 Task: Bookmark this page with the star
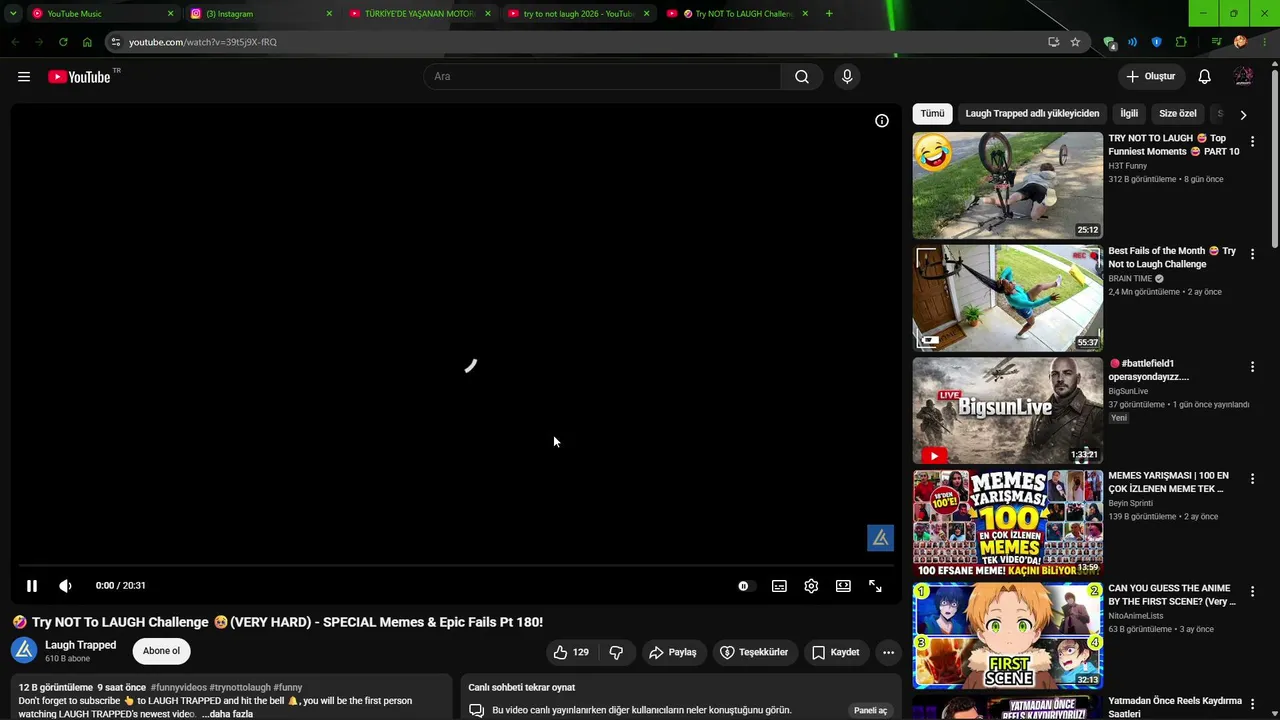[x=1075, y=42]
